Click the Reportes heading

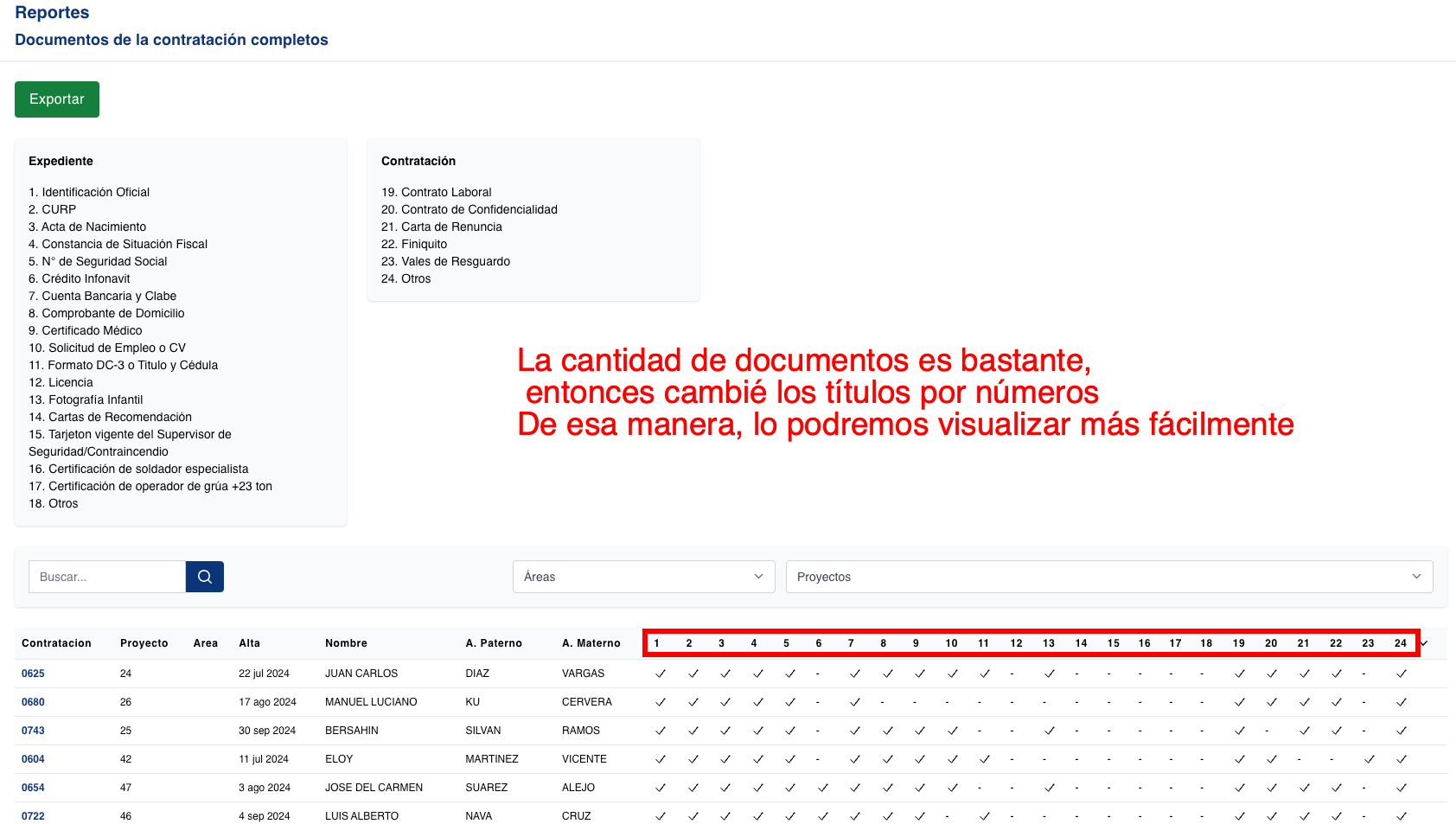pos(52,12)
